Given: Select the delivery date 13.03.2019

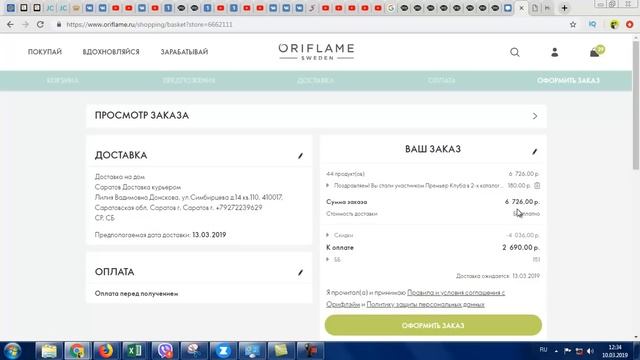Looking at the screenshot, I should pyautogui.click(x=209, y=235).
